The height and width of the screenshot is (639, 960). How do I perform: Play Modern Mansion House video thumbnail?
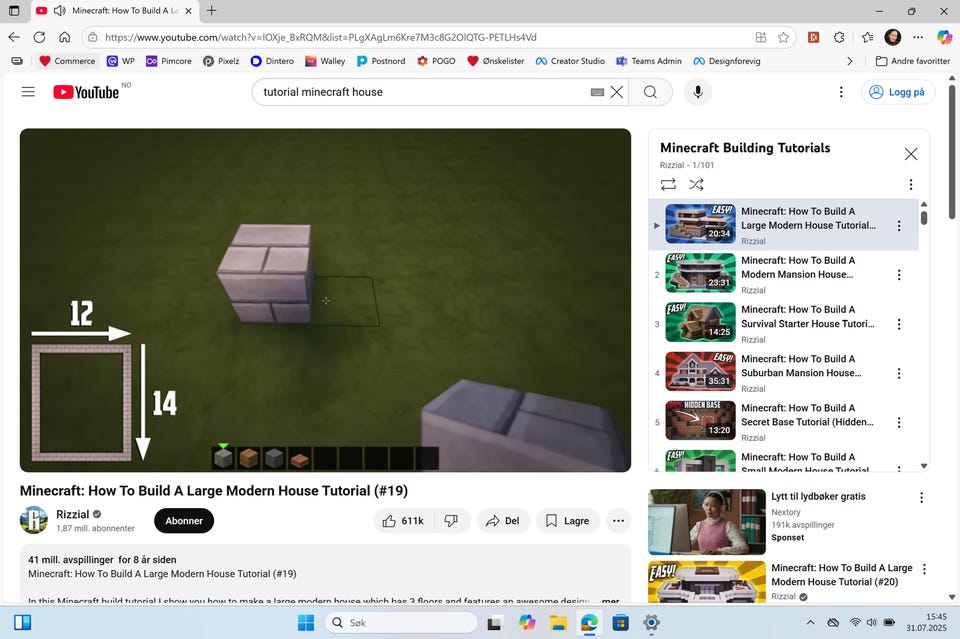pyautogui.click(x=700, y=273)
